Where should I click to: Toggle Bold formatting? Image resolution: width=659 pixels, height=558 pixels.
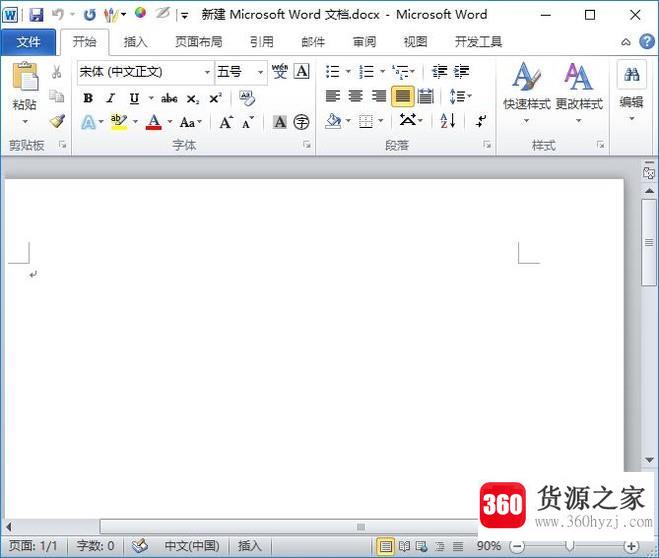(x=88, y=98)
